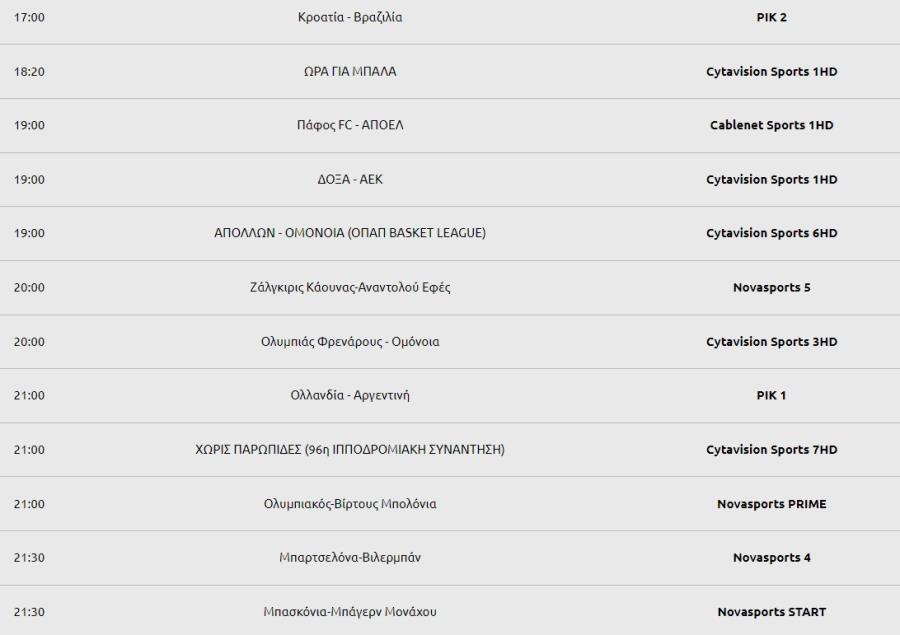The image size is (900, 635).
Task: Click the Cytavision Sports 6HD channel label
Action: pyautogui.click(x=771, y=233)
